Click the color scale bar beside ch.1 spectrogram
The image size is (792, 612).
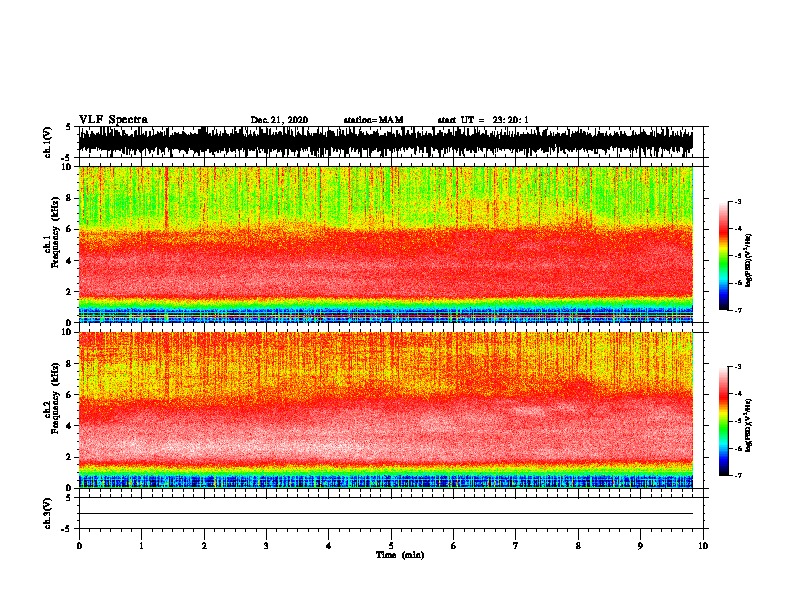point(723,256)
